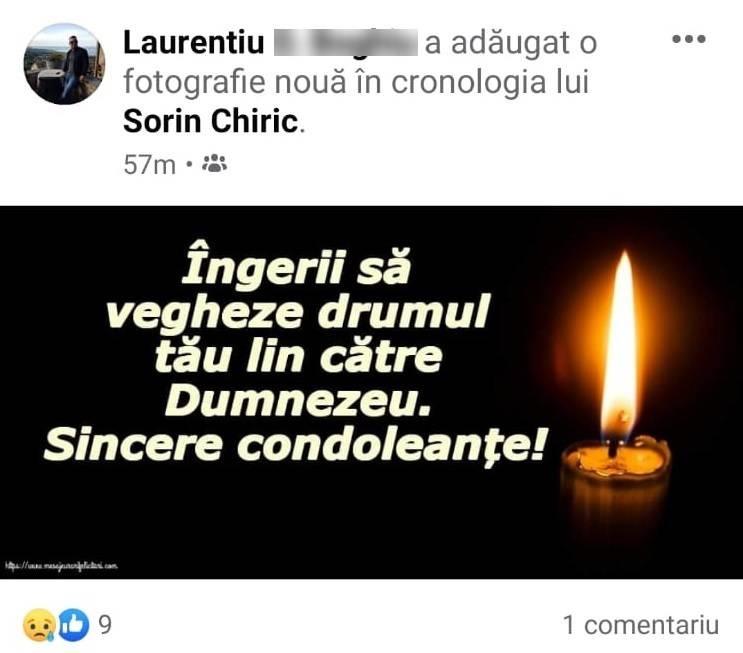This screenshot has height=653, width=743.
Task: Click the sad crying reaction emoji
Action: (x=38, y=625)
